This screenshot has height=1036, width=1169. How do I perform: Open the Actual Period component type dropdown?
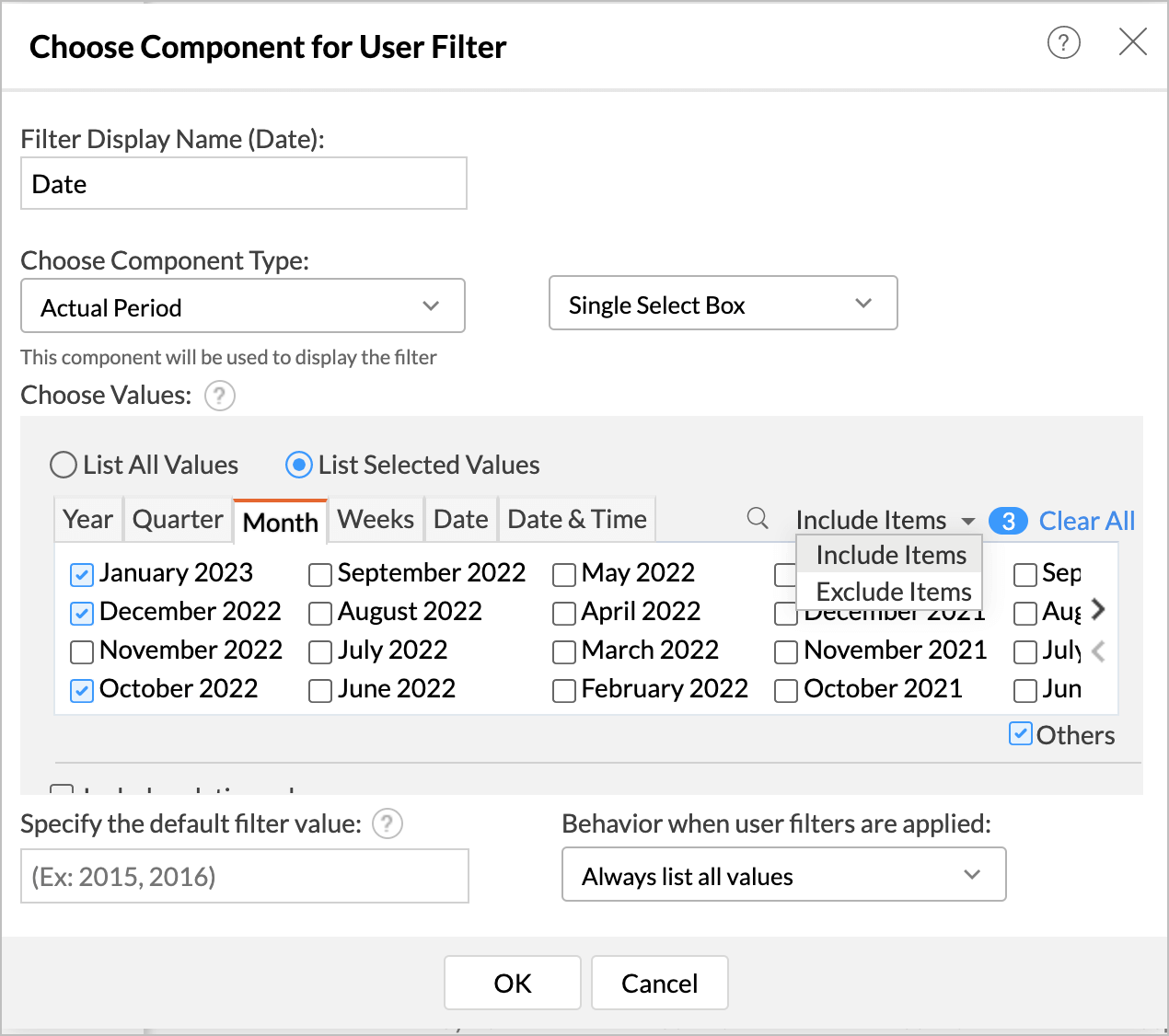(x=243, y=306)
